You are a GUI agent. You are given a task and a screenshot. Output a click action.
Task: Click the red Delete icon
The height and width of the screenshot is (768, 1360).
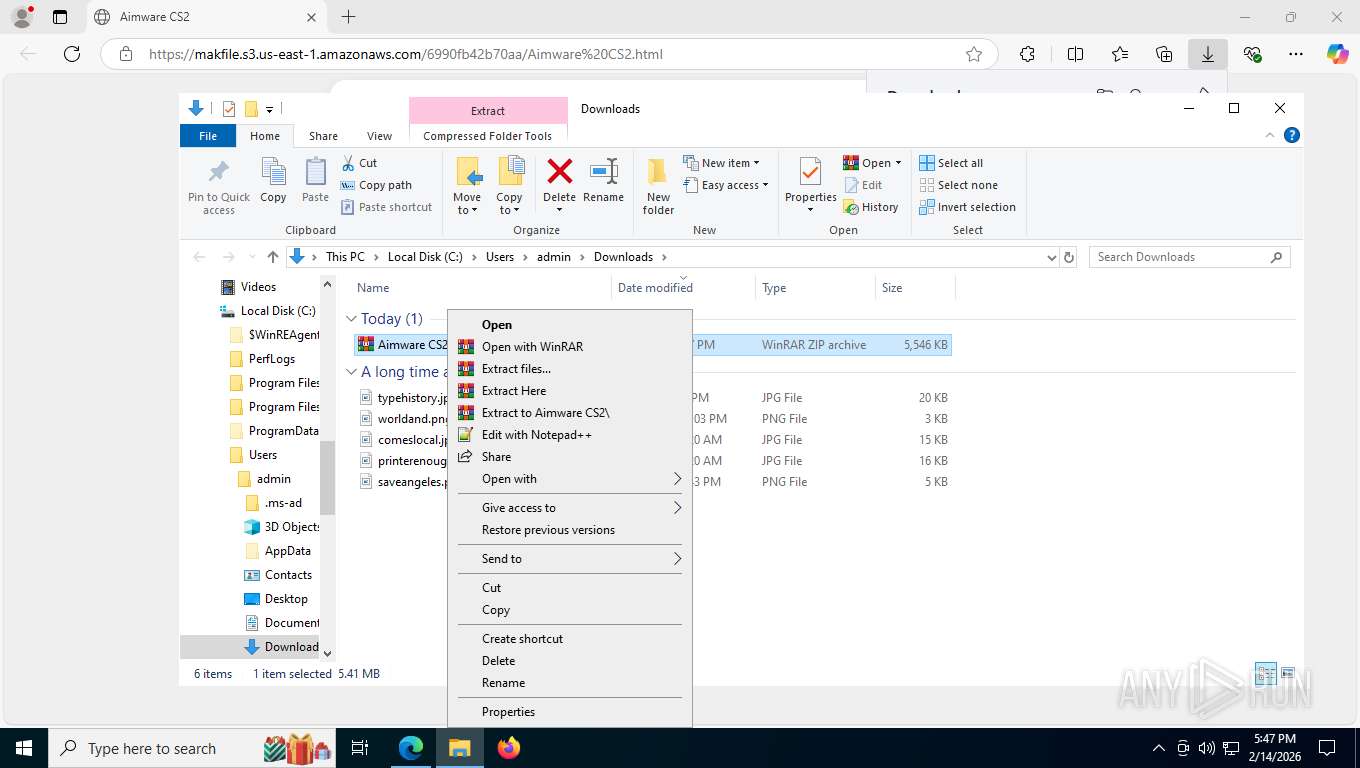(559, 171)
